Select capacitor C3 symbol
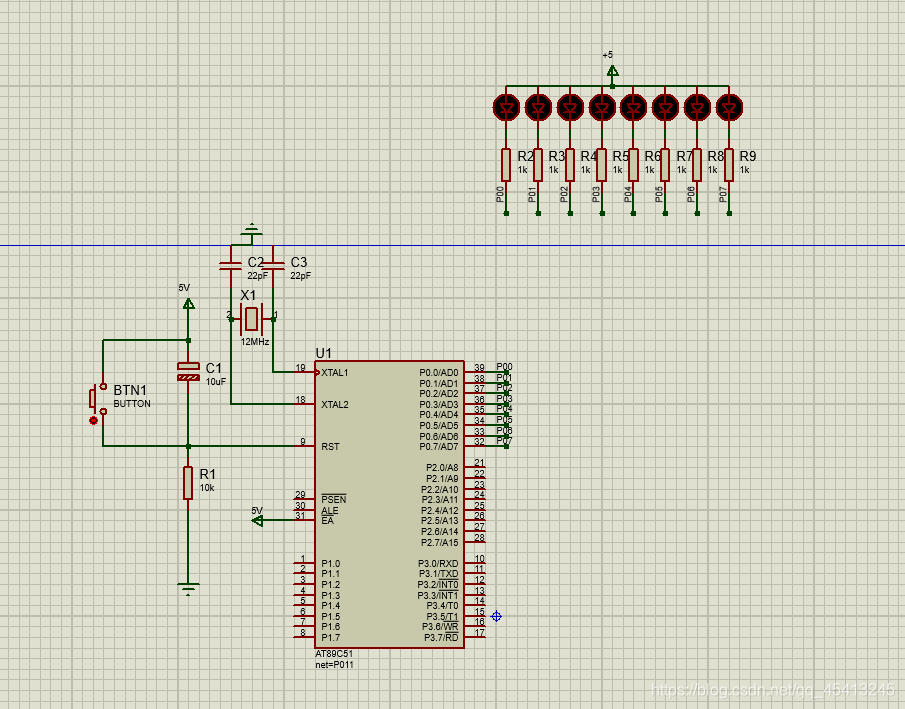Screen dimensions: 905x709 [273, 266]
